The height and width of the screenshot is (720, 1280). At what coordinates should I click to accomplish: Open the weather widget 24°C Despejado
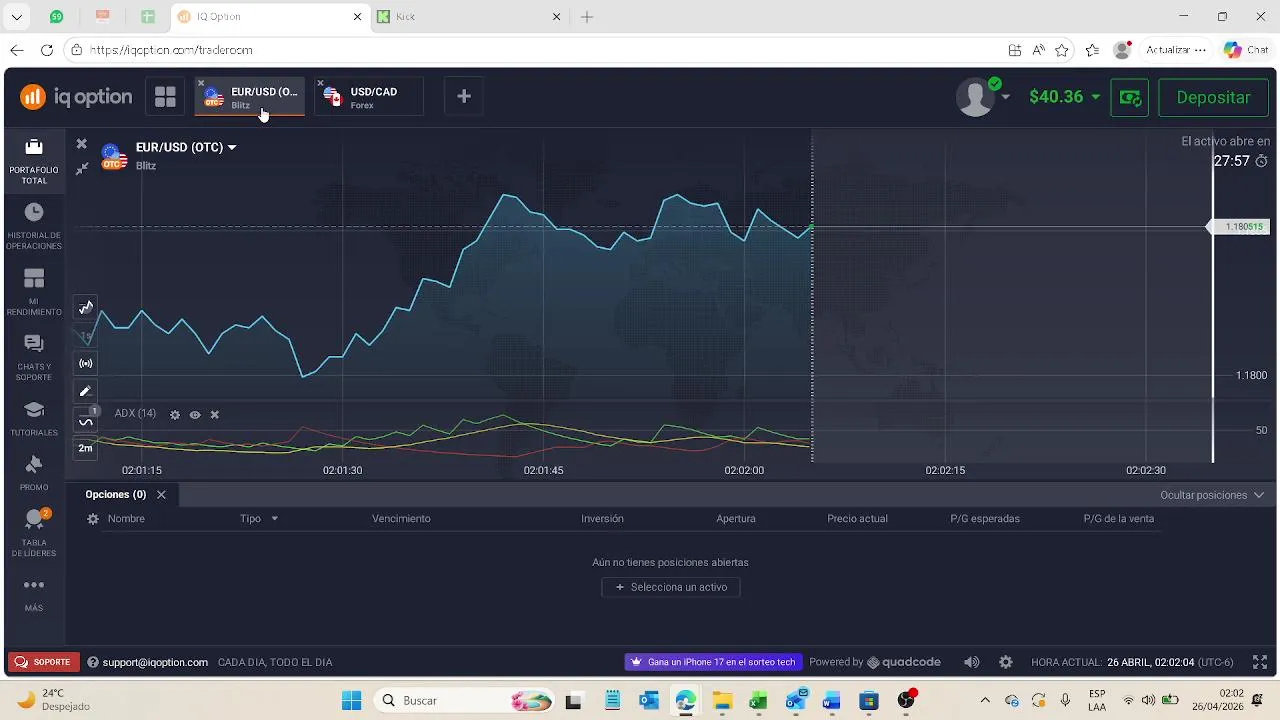(52, 700)
